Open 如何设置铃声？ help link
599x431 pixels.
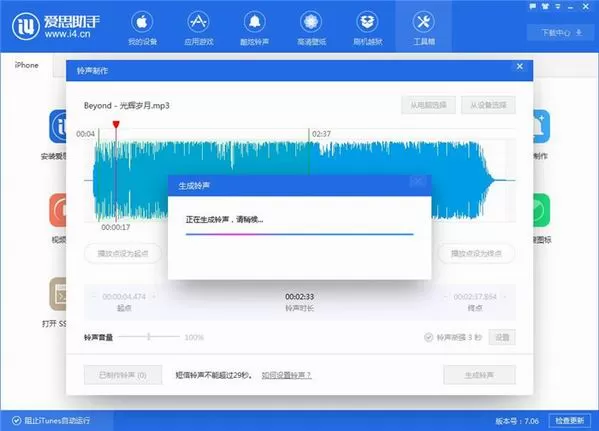(x=286, y=375)
